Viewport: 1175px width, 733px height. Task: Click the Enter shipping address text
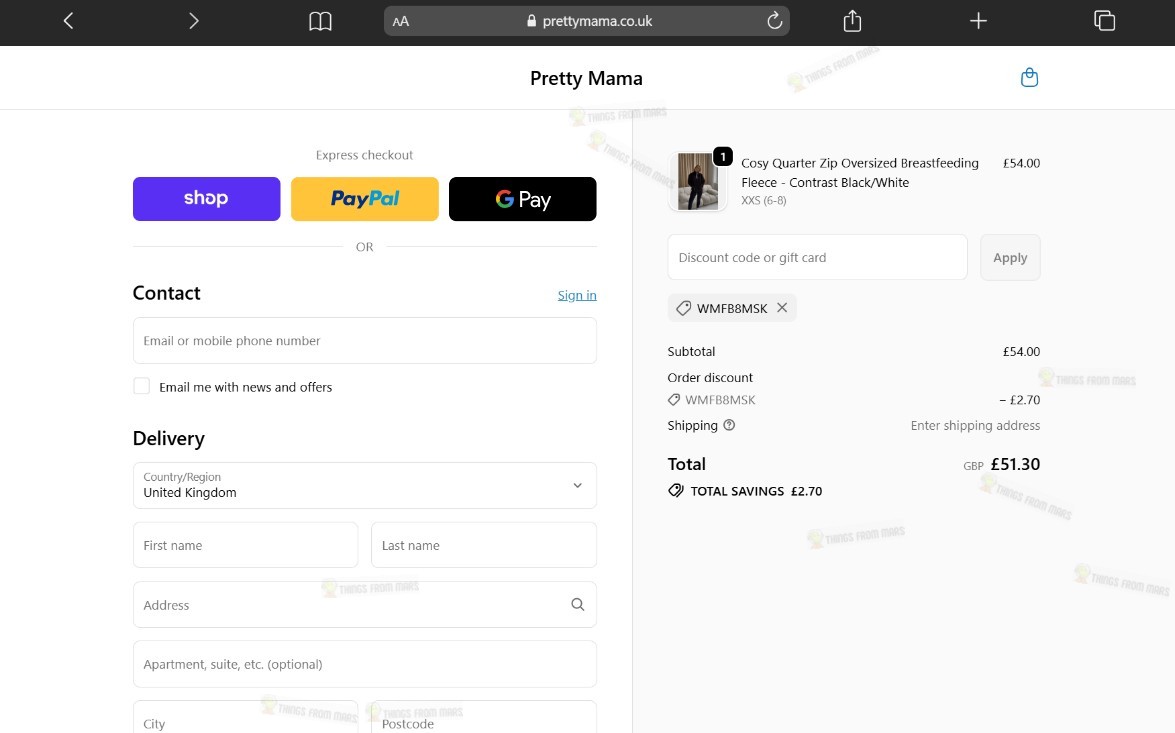tap(975, 425)
